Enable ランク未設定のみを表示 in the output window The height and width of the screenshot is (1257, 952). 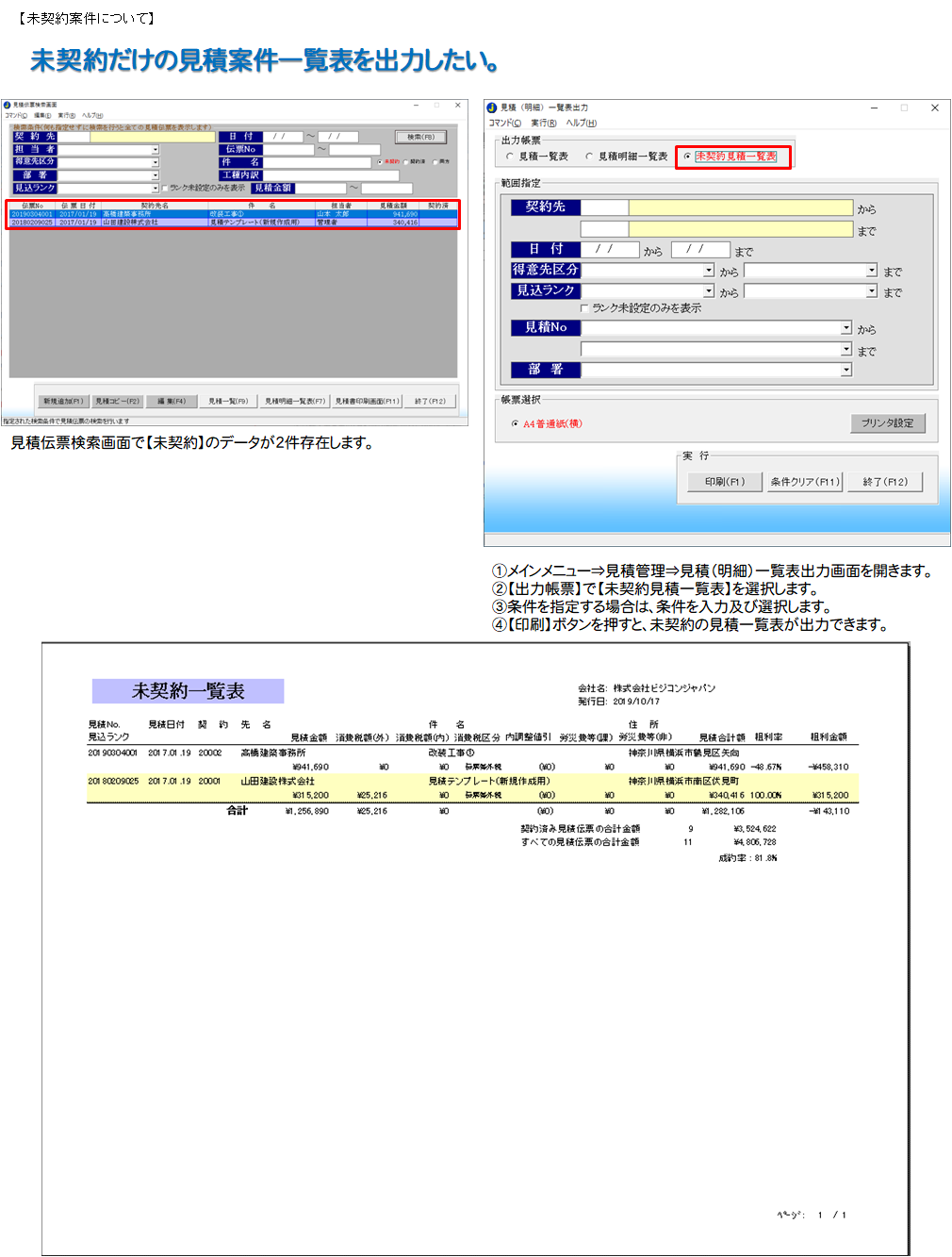[584, 308]
